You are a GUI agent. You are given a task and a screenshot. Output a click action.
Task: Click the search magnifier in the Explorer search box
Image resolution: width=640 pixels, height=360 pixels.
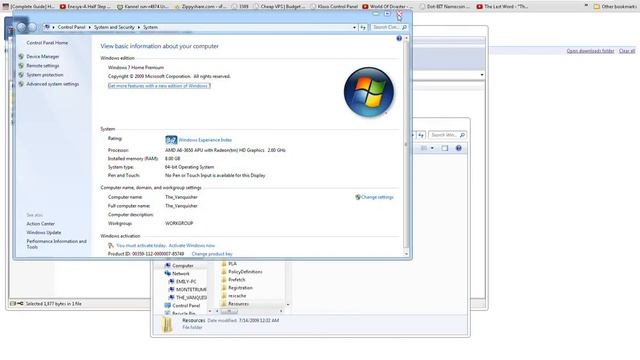462,135
